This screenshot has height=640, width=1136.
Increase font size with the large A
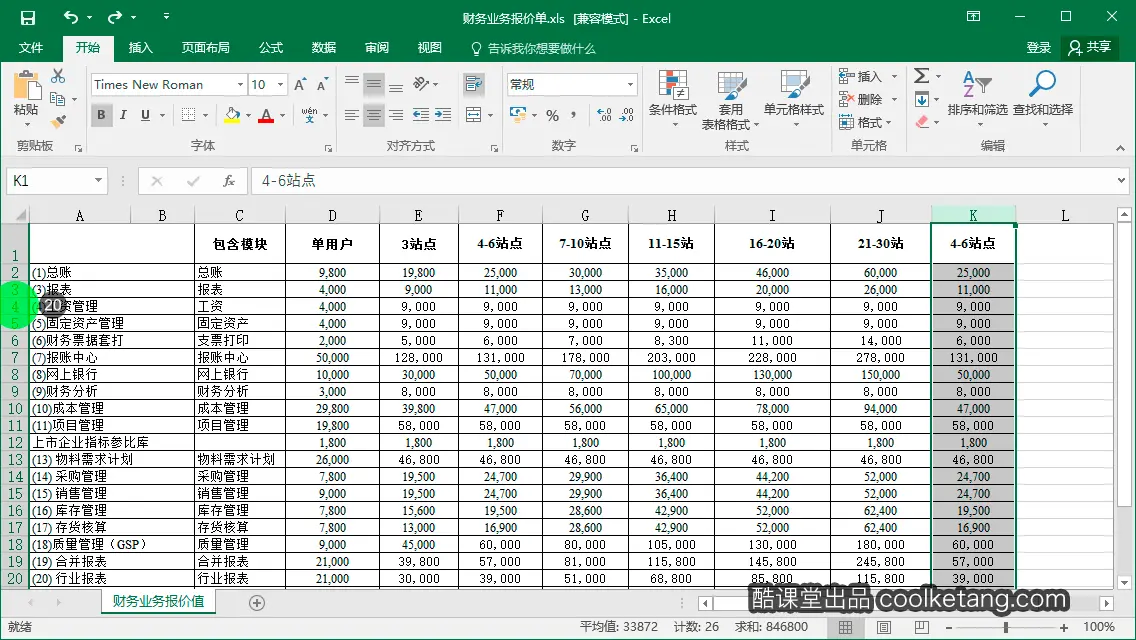click(300, 85)
